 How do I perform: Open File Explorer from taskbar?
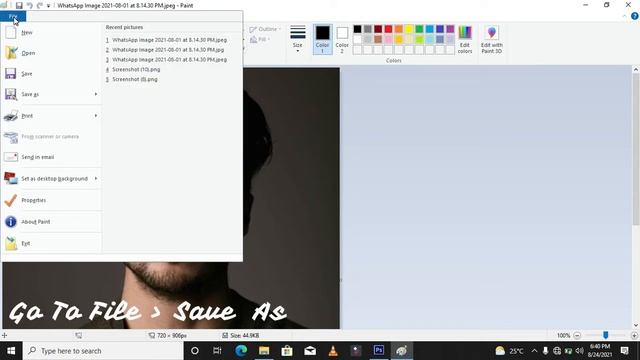[264, 351]
